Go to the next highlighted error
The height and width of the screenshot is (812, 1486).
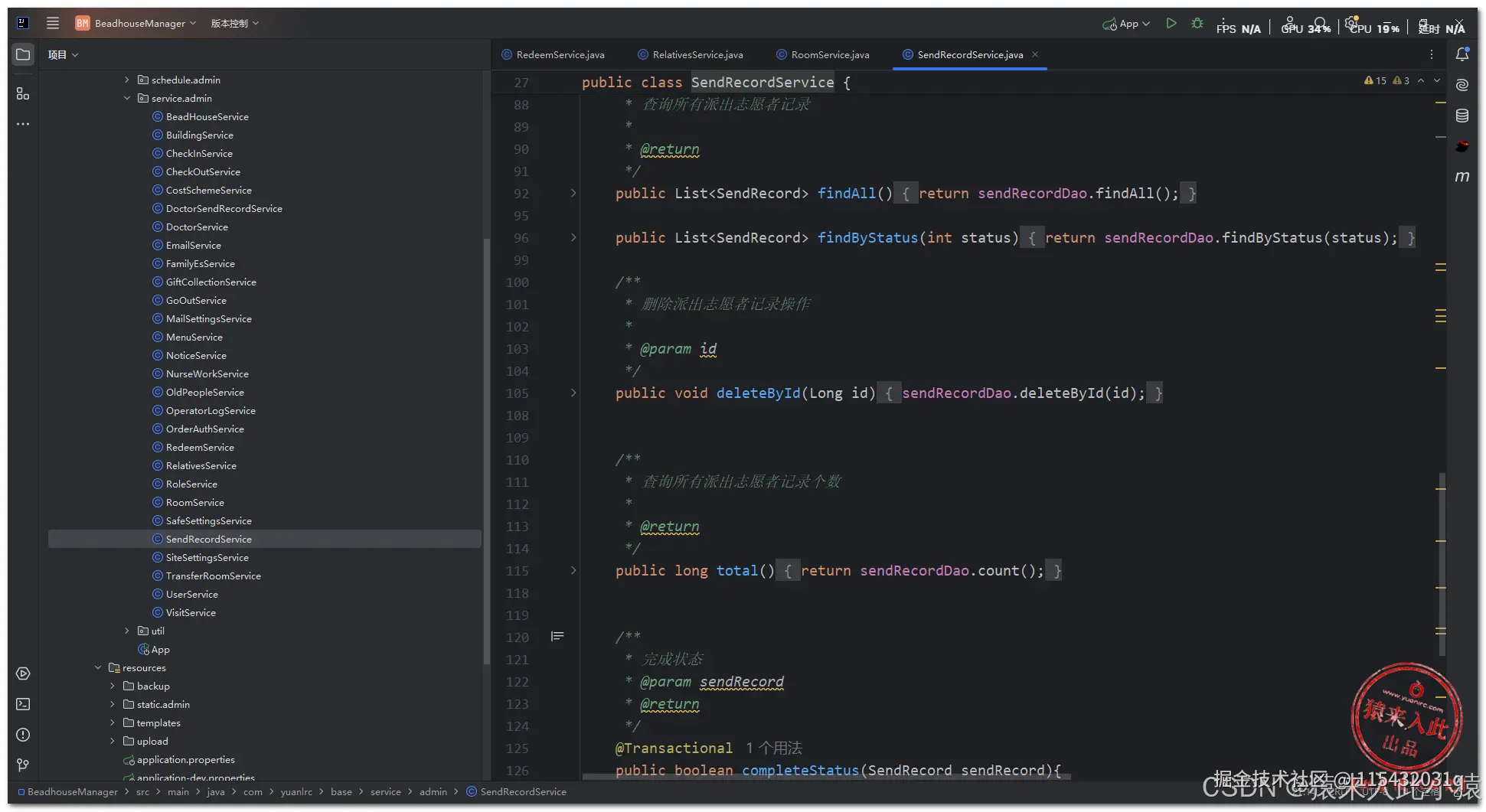[x=1437, y=80]
